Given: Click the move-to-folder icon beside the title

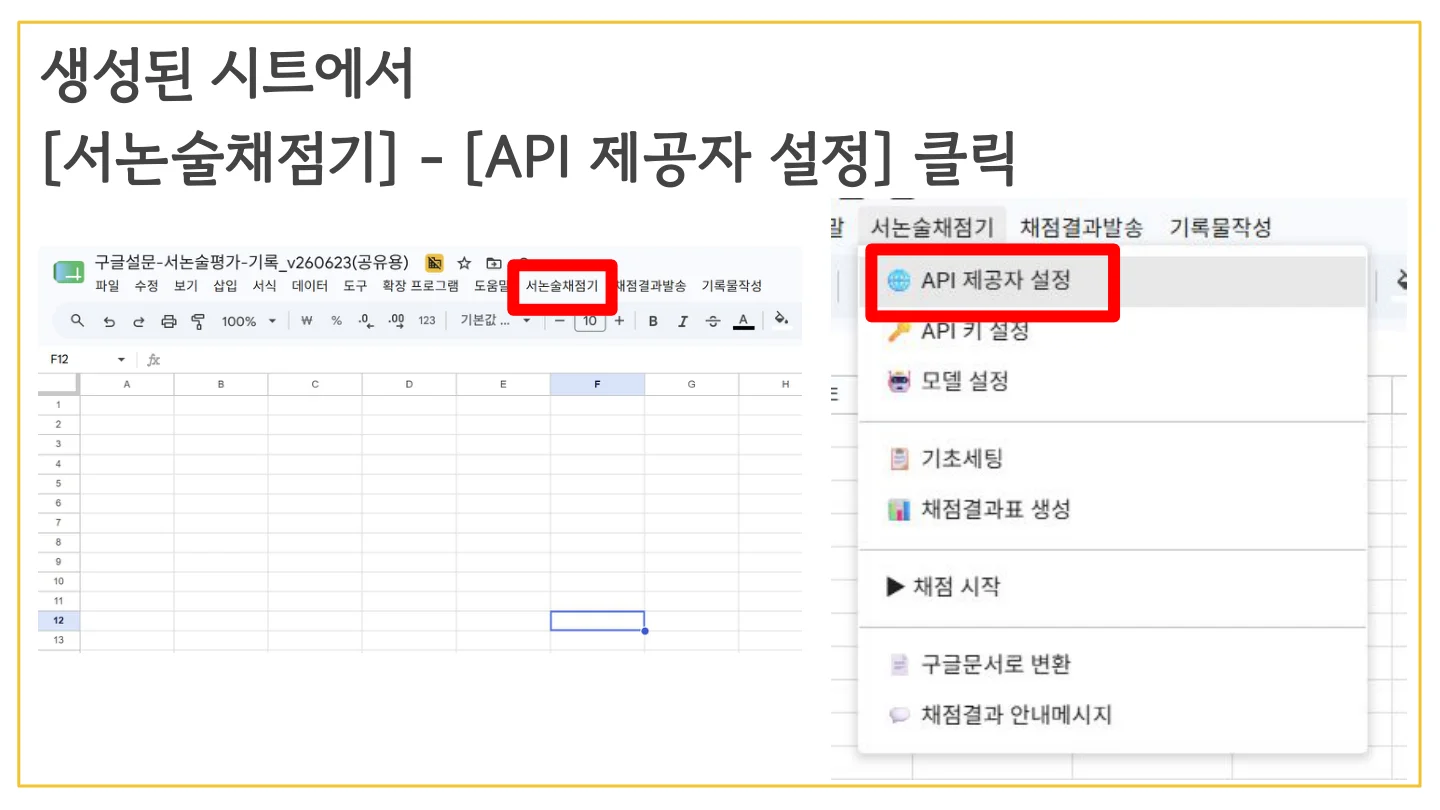Looking at the screenshot, I should [493, 263].
